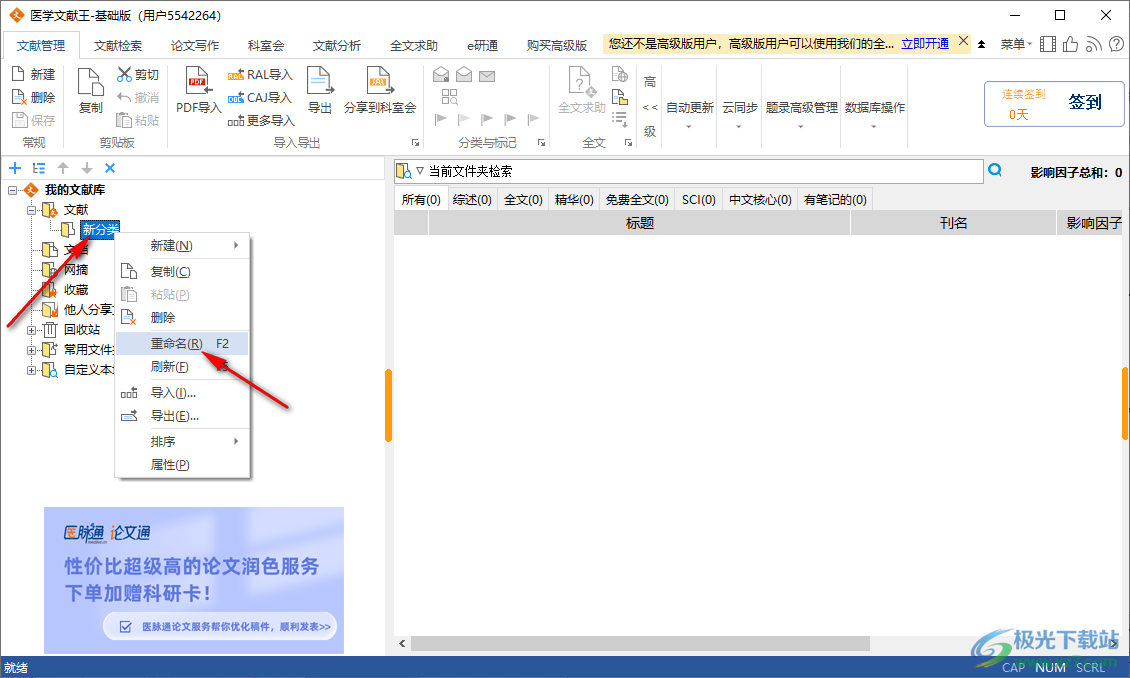Select the 网摘 folder in the tree
This screenshot has height=678, width=1130.
point(76,269)
